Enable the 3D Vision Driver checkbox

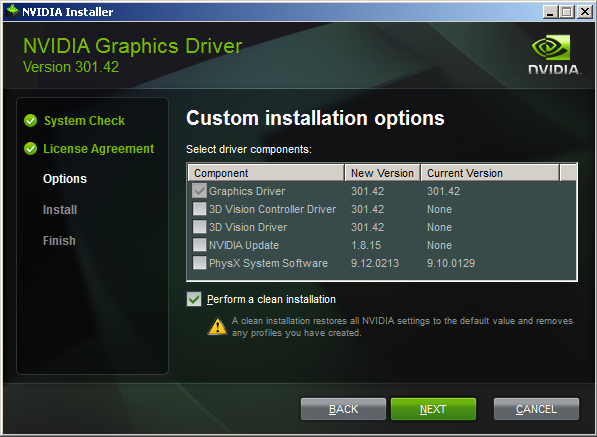click(200, 227)
